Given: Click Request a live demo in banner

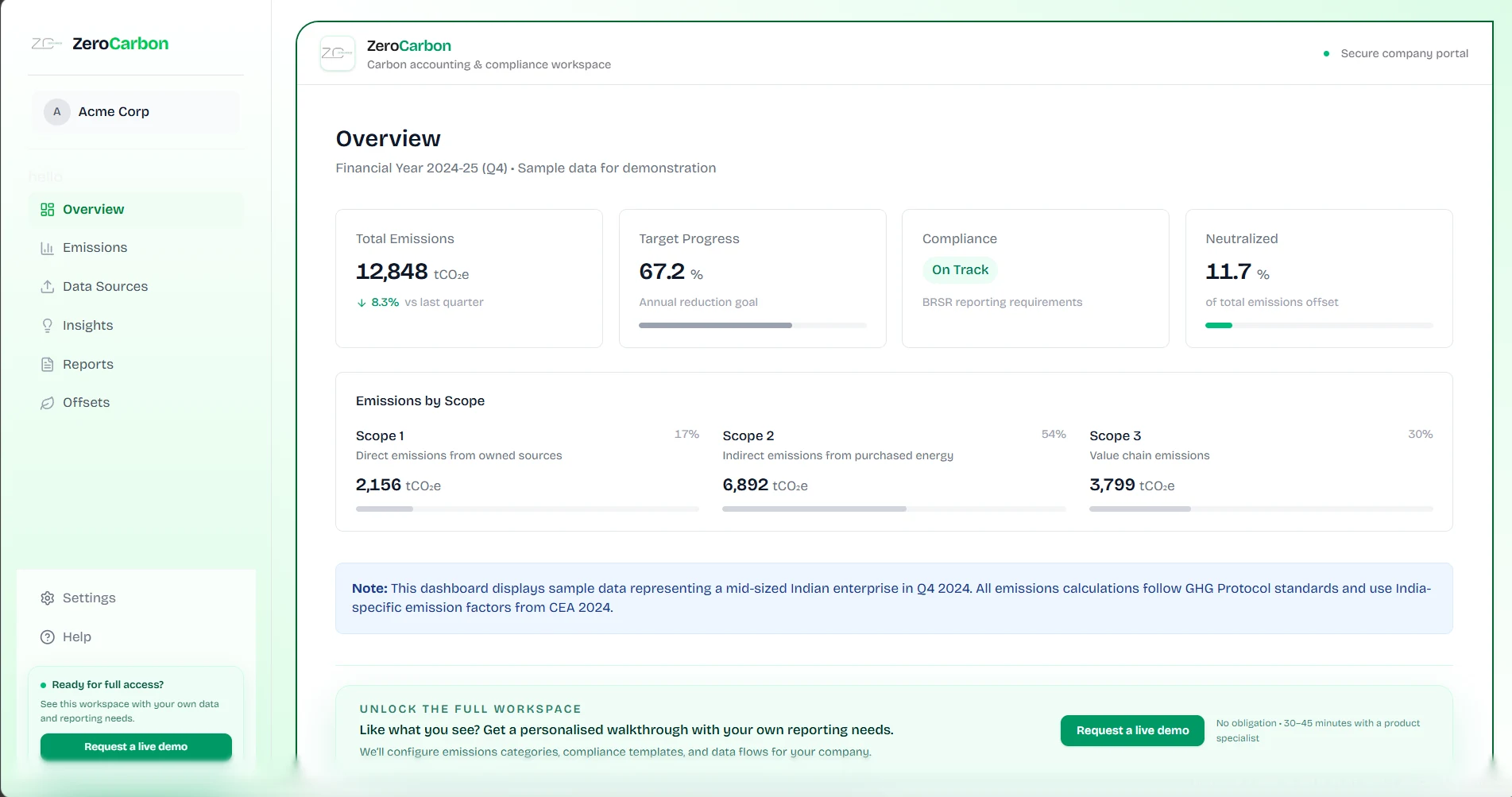Looking at the screenshot, I should (1132, 730).
